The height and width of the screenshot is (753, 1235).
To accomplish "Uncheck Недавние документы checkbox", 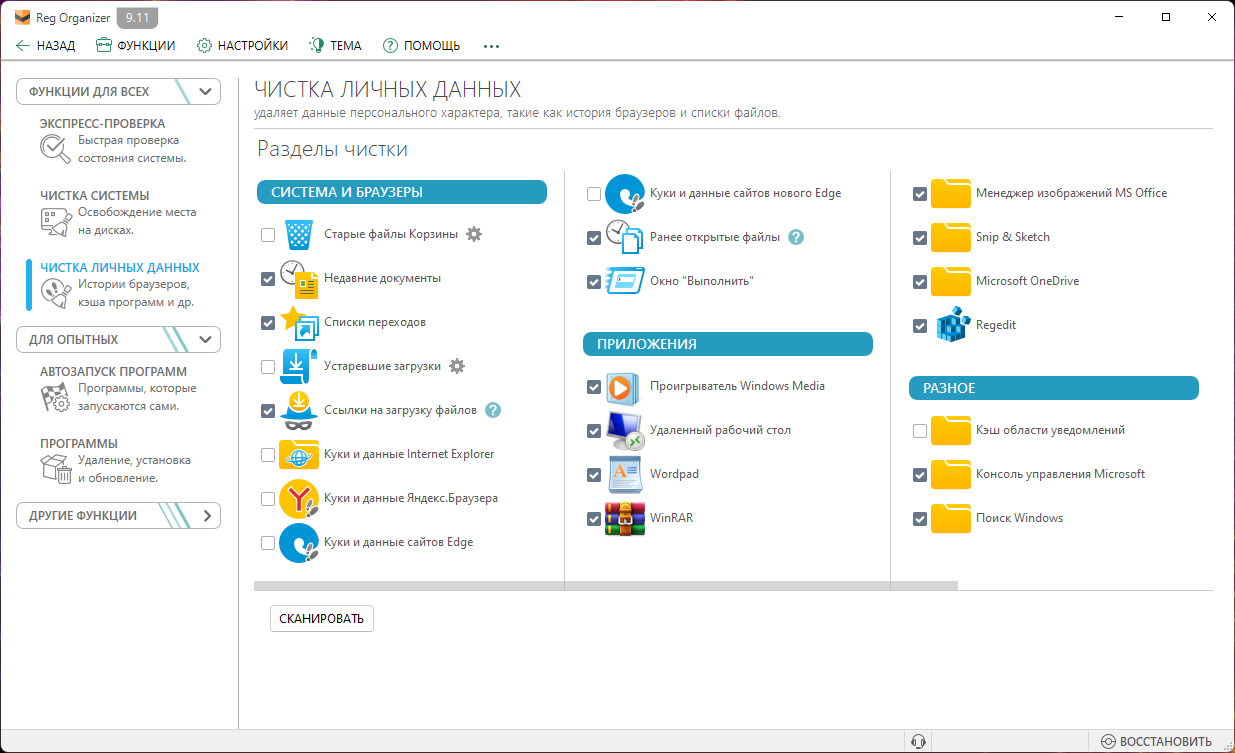I will point(268,279).
